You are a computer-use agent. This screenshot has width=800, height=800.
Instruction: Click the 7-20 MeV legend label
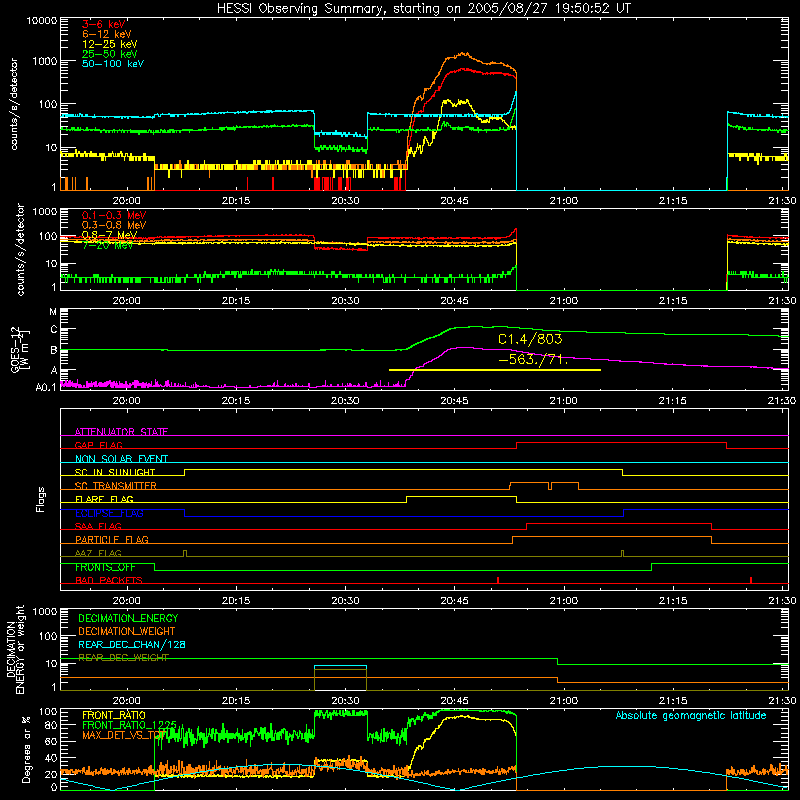coord(107,245)
